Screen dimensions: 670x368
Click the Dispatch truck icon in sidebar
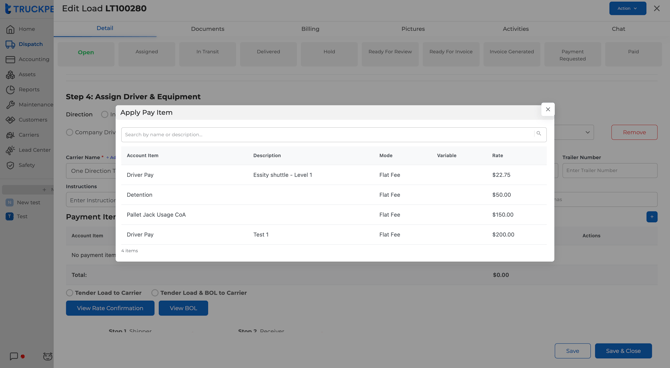pyautogui.click(x=10, y=44)
